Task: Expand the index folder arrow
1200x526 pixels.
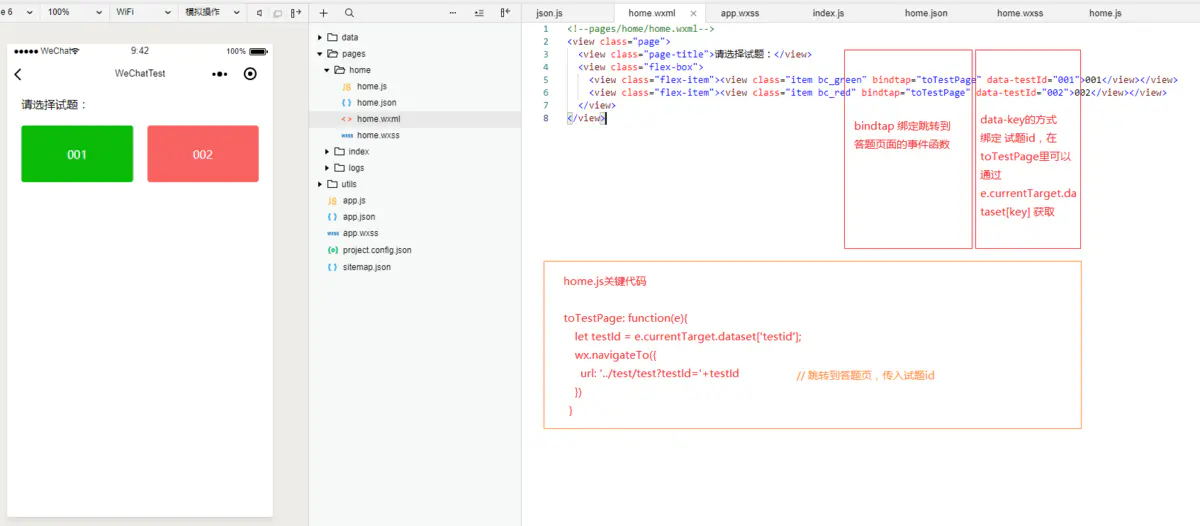Action: pos(327,152)
